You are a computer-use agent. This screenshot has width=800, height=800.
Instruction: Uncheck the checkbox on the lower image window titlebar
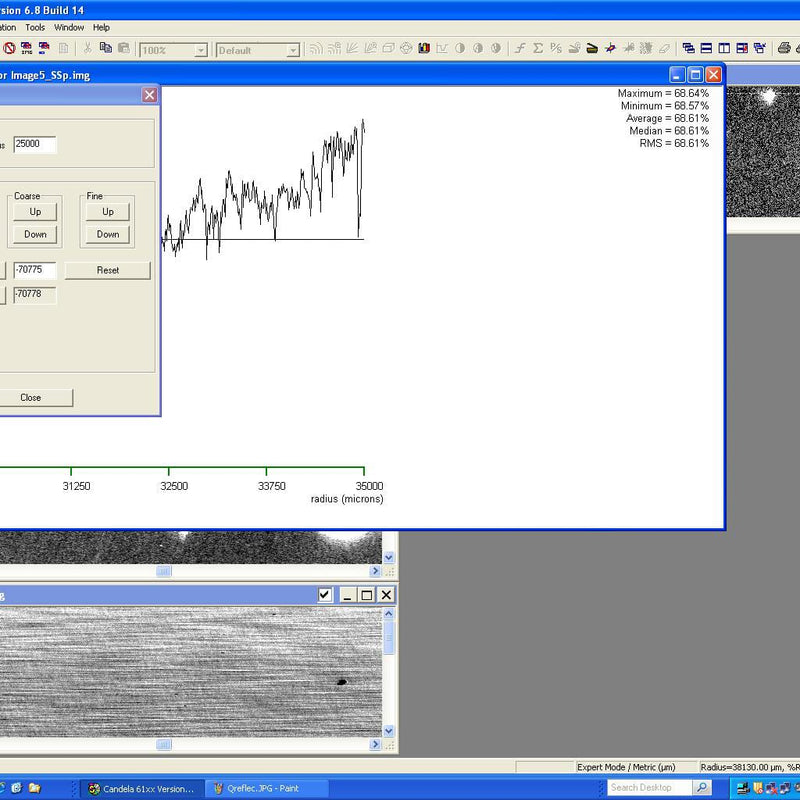[323, 594]
